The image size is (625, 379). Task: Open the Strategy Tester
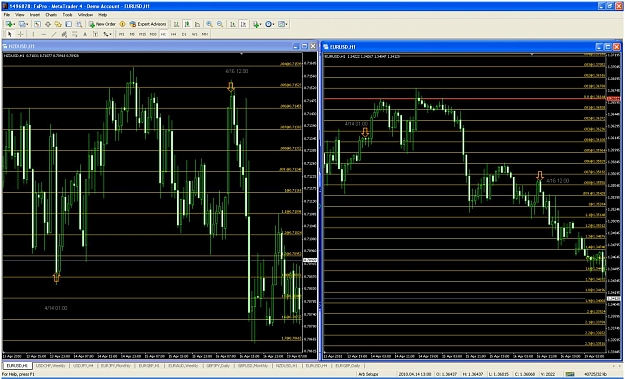79,24
